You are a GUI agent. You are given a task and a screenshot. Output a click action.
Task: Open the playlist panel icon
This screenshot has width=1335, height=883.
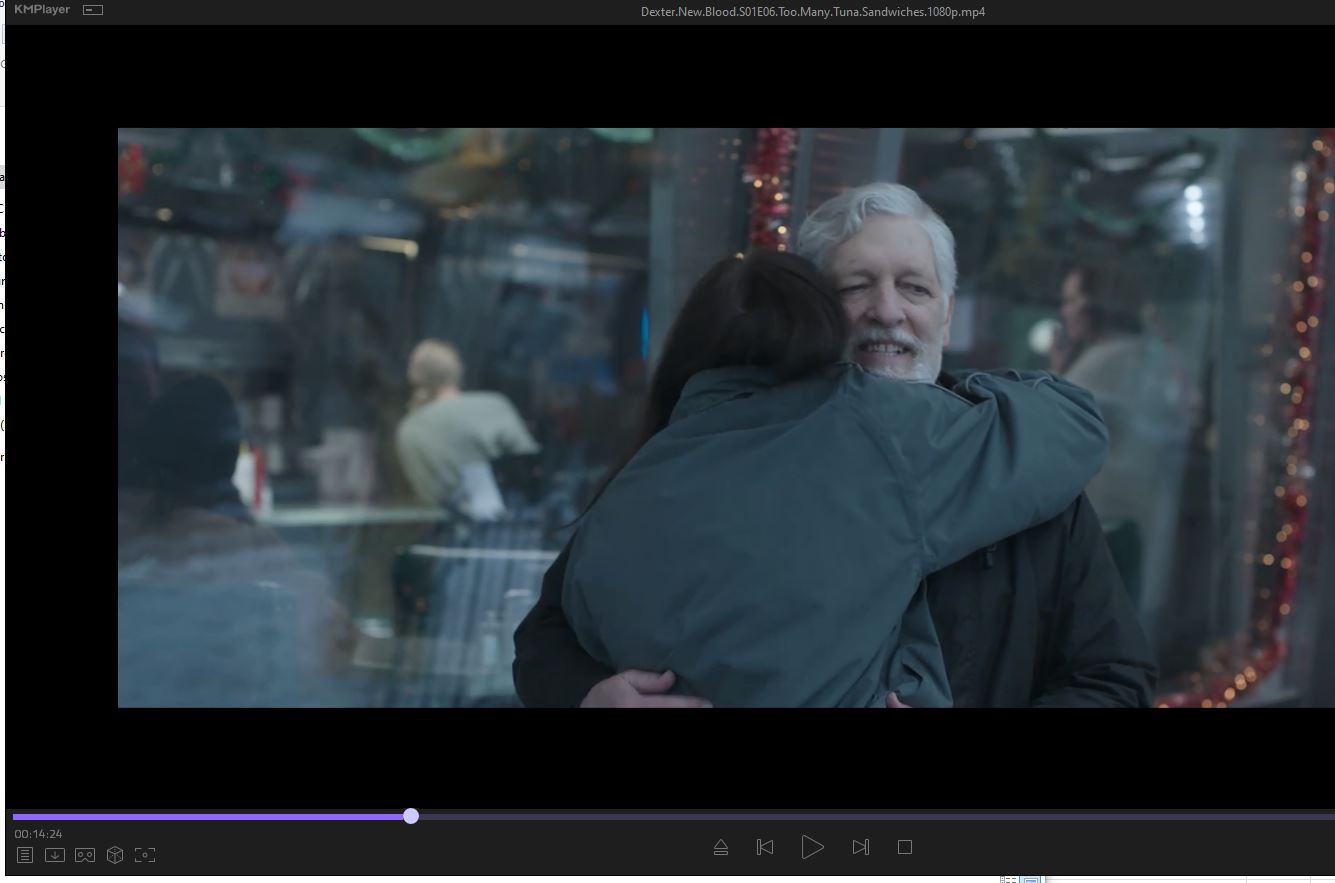25,855
